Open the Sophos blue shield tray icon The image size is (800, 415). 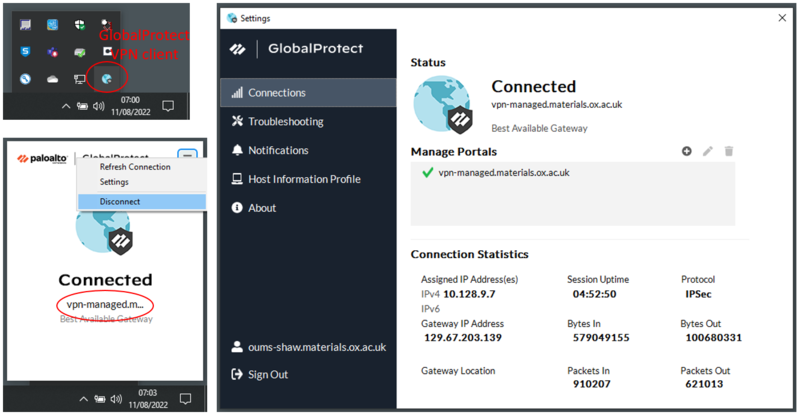25,52
